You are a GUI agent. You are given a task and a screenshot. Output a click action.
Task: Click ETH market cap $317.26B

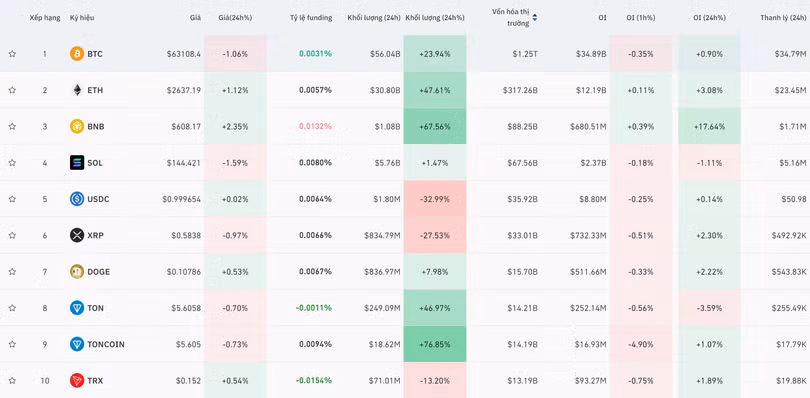coord(521,90)
